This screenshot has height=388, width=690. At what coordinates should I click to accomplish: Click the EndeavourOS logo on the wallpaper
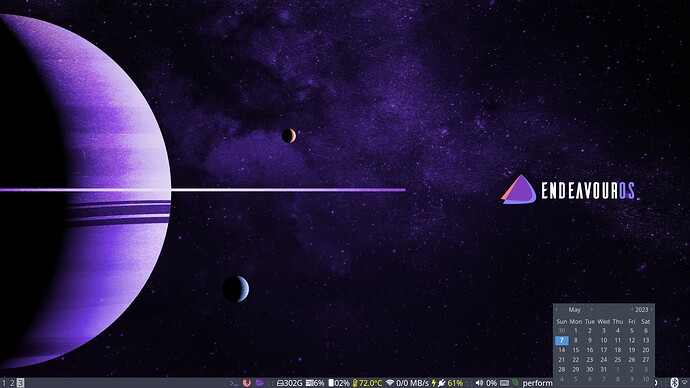[569, 190]
